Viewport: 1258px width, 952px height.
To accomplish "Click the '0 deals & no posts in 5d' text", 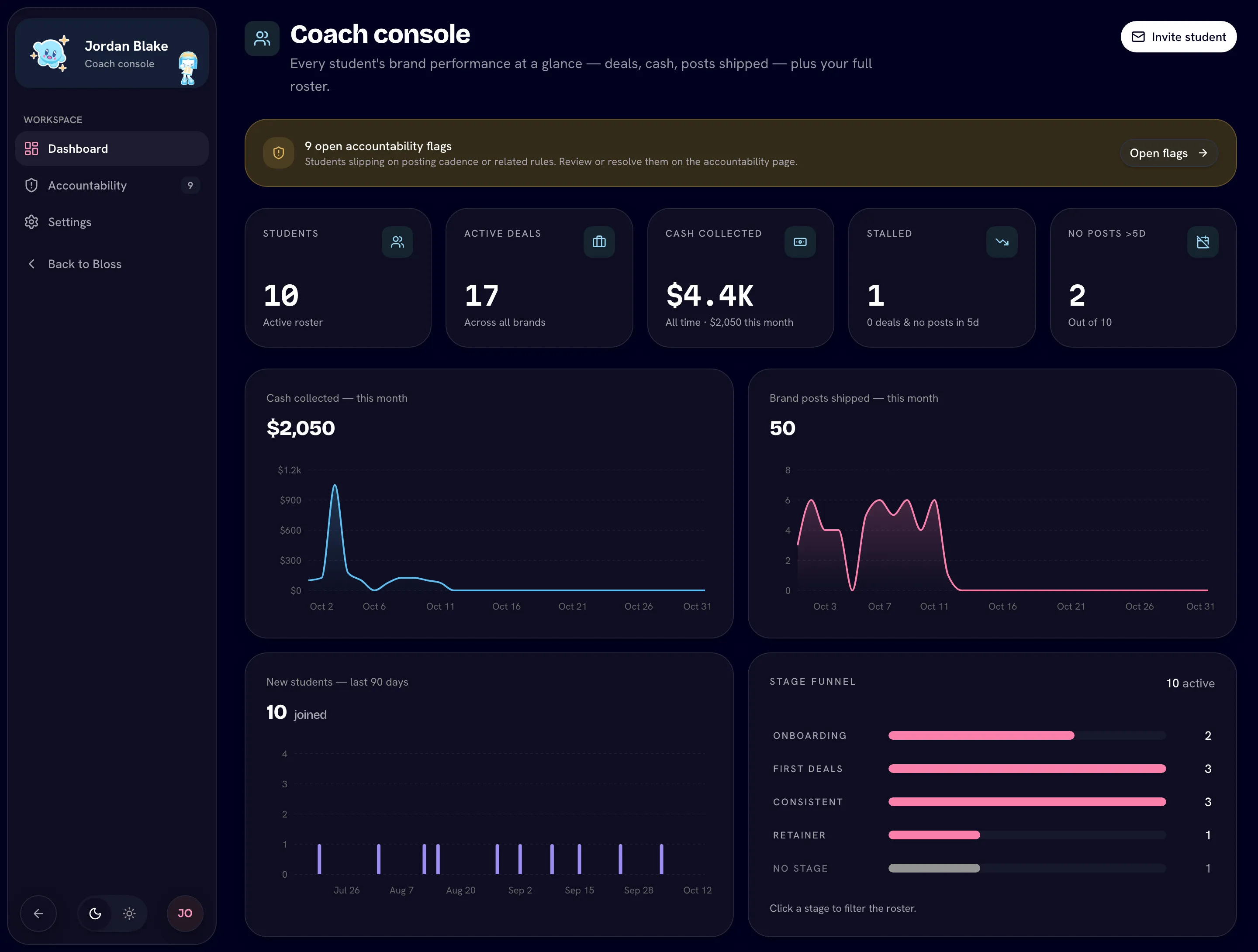I will 923,322.
